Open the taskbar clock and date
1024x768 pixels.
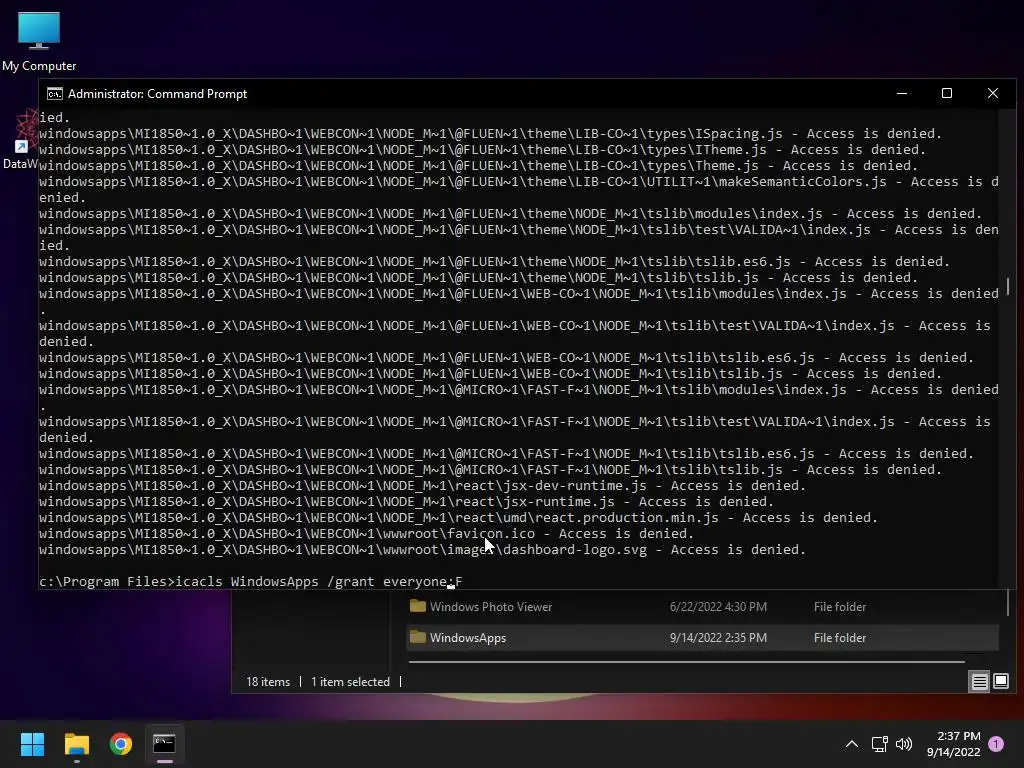[x=953, y=744]
